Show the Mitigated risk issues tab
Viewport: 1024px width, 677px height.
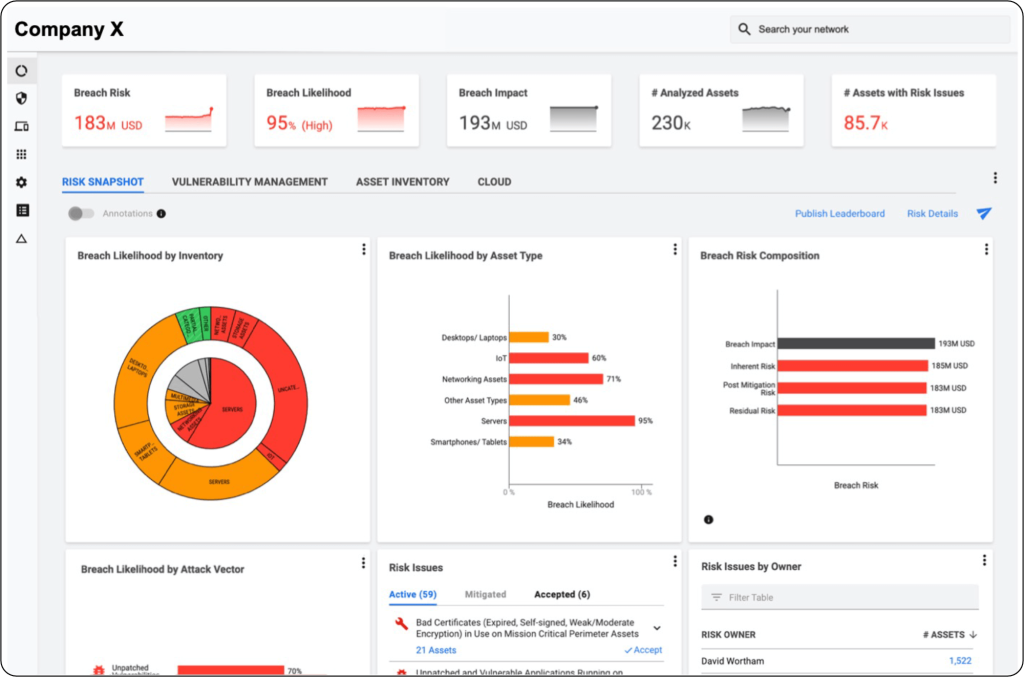click(x=485, y=594)
